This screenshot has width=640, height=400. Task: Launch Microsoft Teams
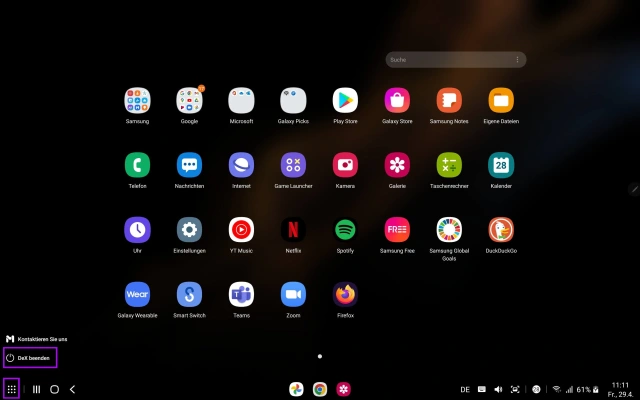[x=241, y=294]
